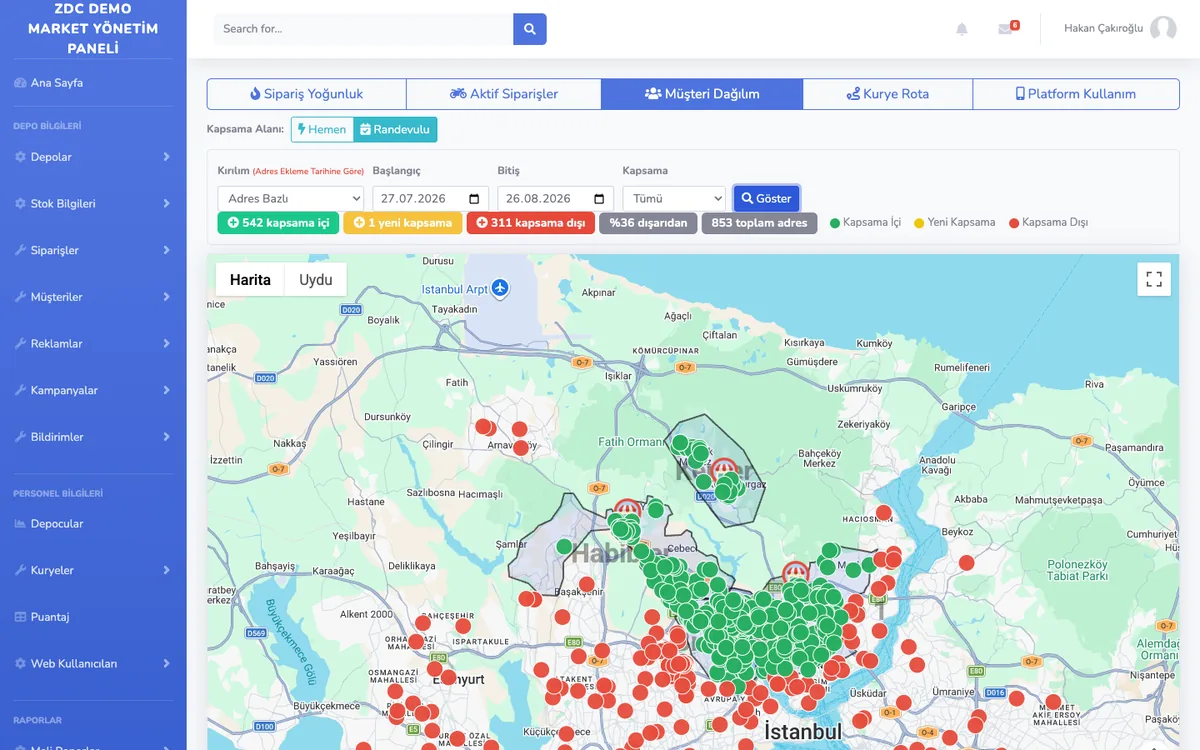
Task: Open the Kapsama Tümü dropdown
Action: 674,198
